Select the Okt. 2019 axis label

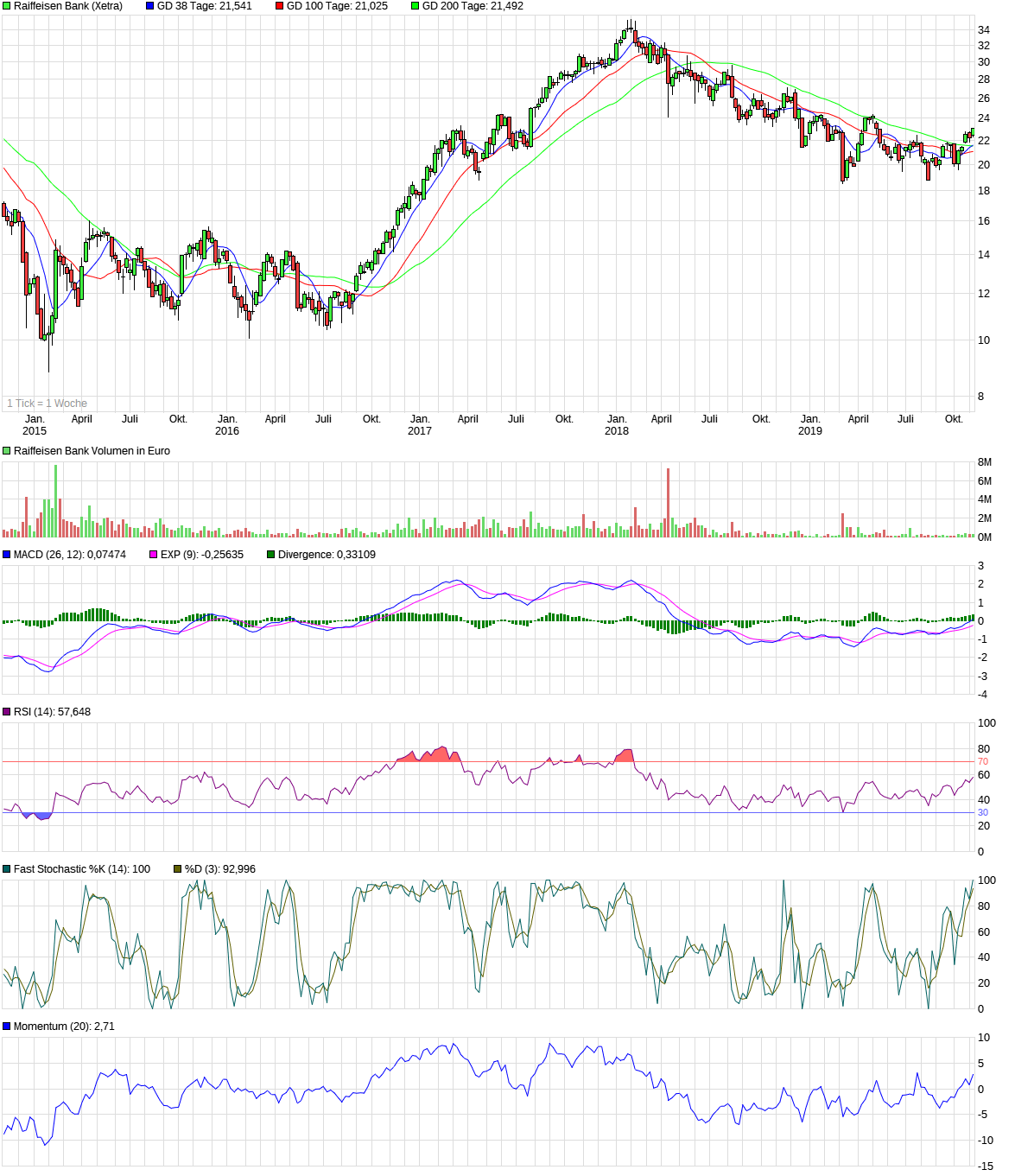coord(954,417)
